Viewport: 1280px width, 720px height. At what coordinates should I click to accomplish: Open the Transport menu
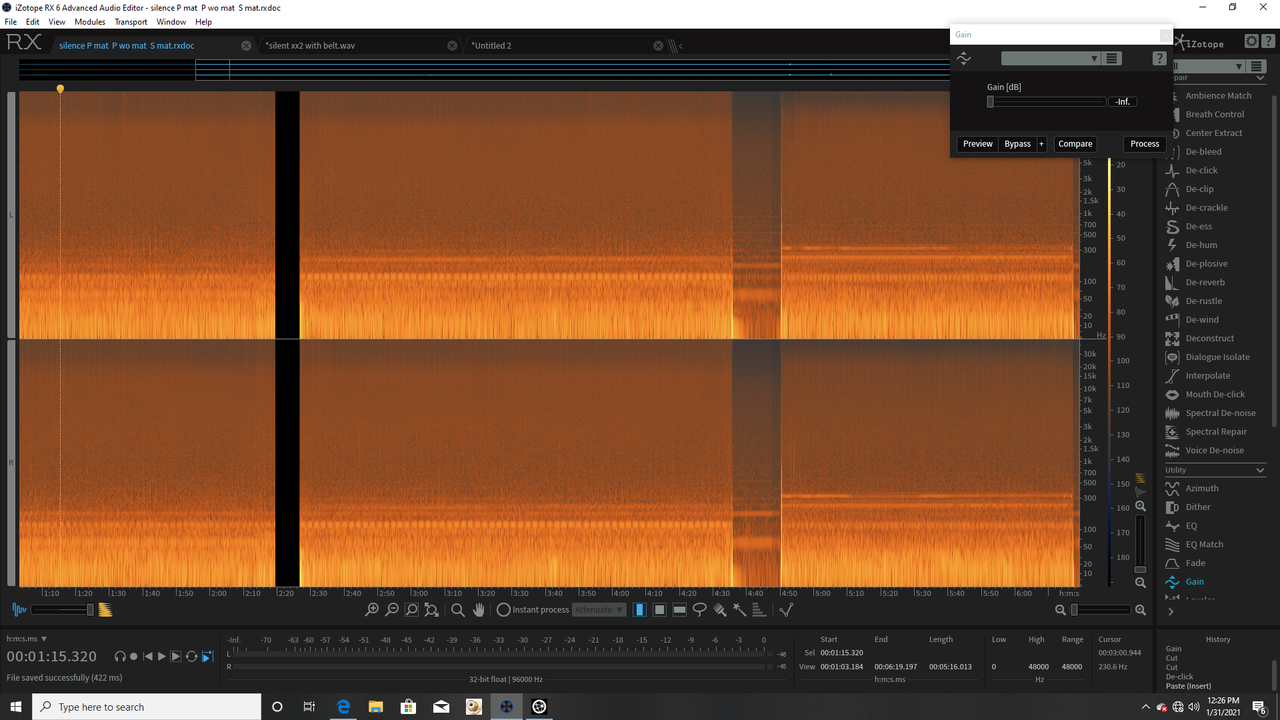pyautogui.click(x=131, y=22)
